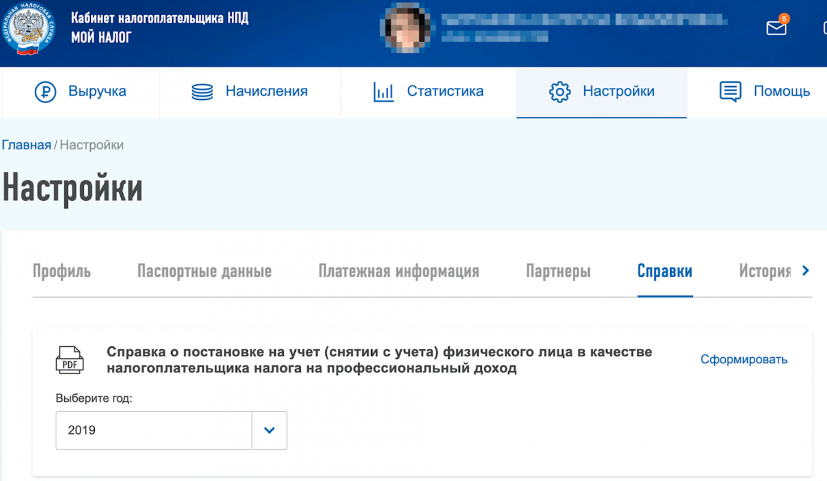Click the stacked coins Начисления icon

pos(203,92)
